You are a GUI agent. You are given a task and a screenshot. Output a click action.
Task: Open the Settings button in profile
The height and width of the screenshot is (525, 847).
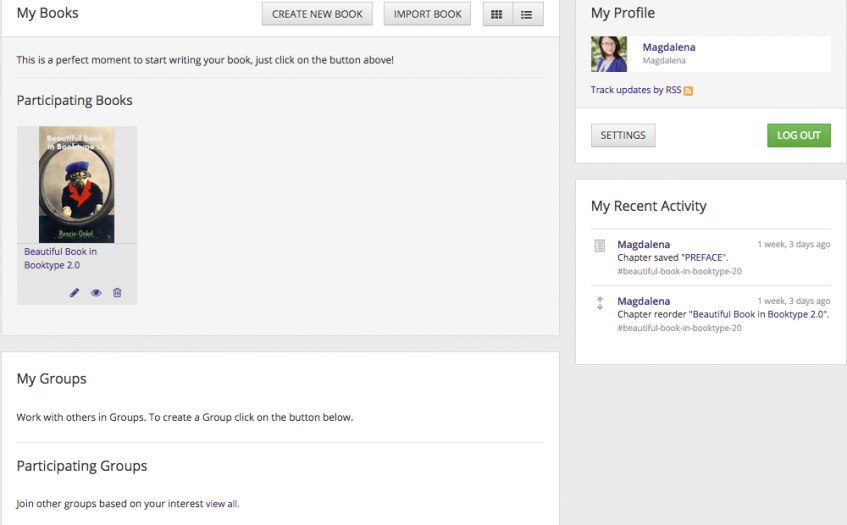[623, 135]
